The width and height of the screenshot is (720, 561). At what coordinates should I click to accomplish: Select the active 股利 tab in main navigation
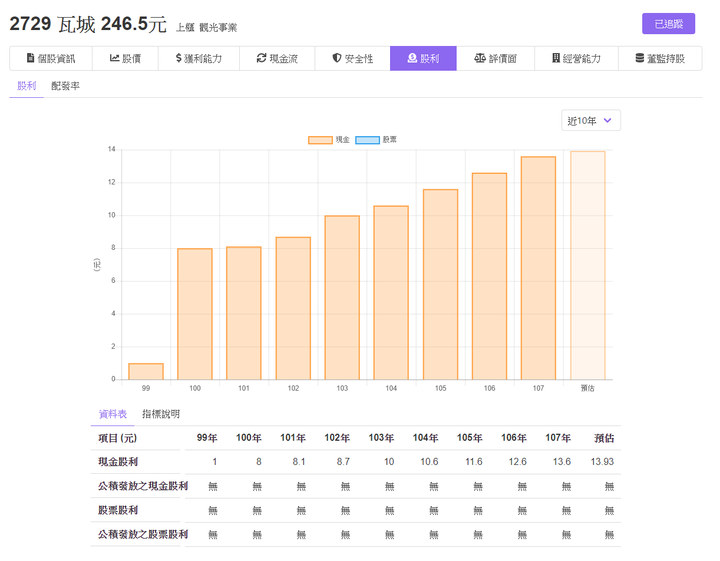423,58
